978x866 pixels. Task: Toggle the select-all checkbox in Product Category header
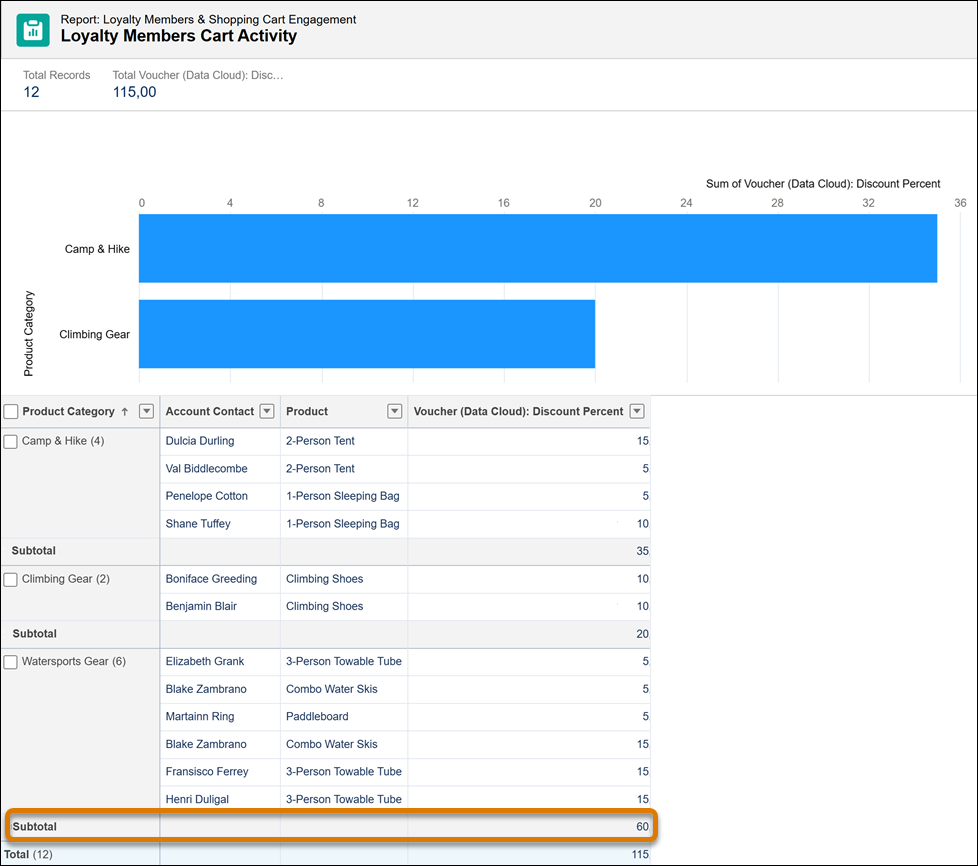point(11,412)
